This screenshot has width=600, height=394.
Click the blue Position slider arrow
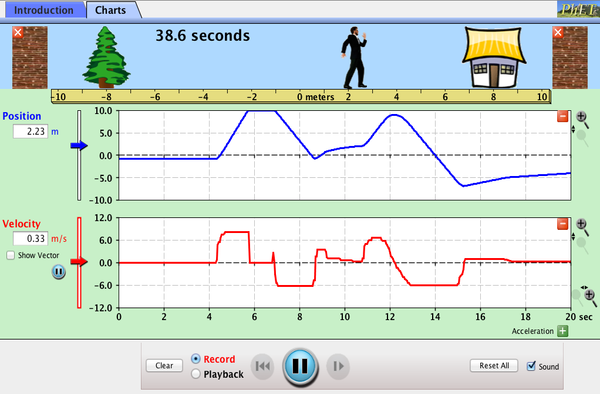point(79,145)
